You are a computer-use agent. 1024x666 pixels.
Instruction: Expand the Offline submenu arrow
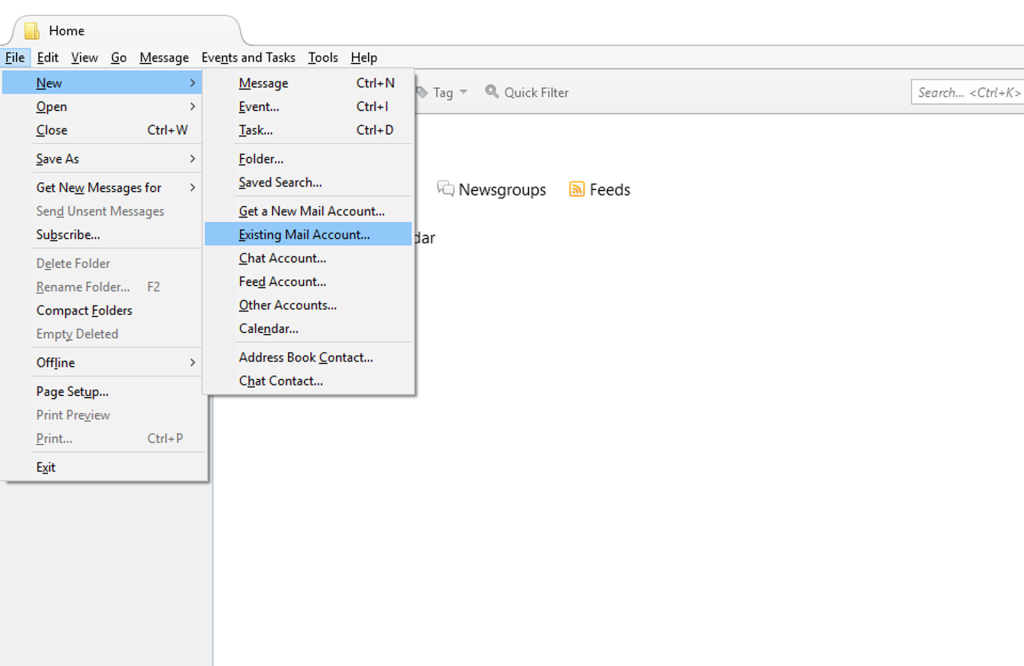pyautogui.click(x=193, y=362)
